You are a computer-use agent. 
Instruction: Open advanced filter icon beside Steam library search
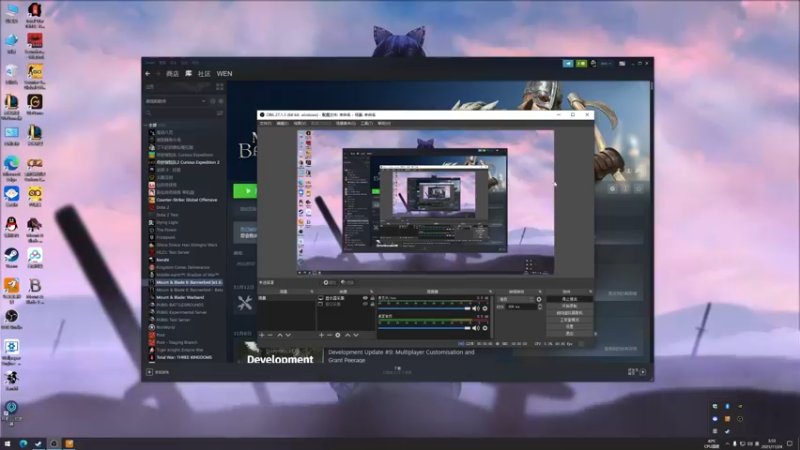click(x=220, y=113)
